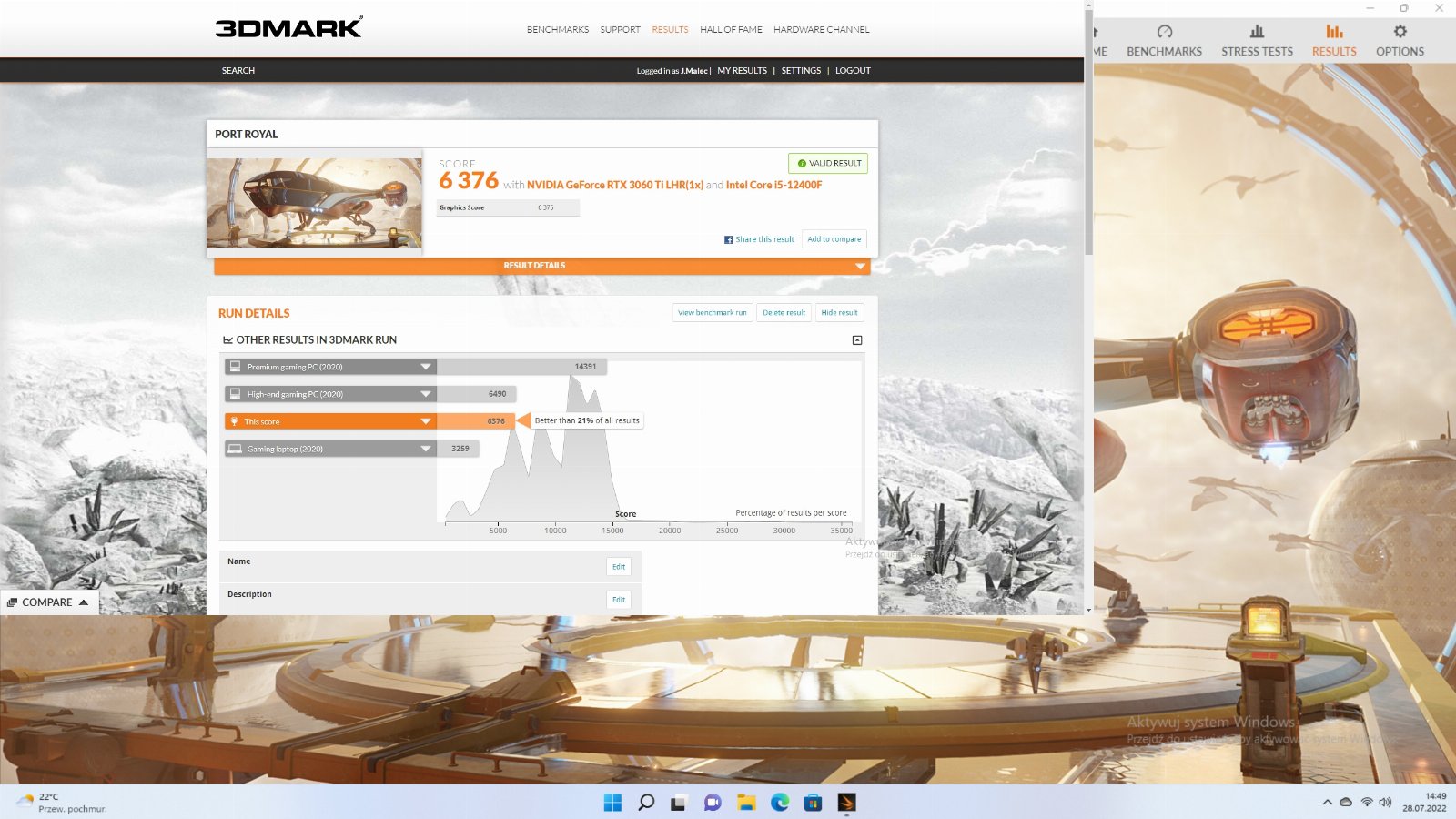1456x819 pixels.
Task: Open the Chat app on the taskbar
Action: (713, 803)
